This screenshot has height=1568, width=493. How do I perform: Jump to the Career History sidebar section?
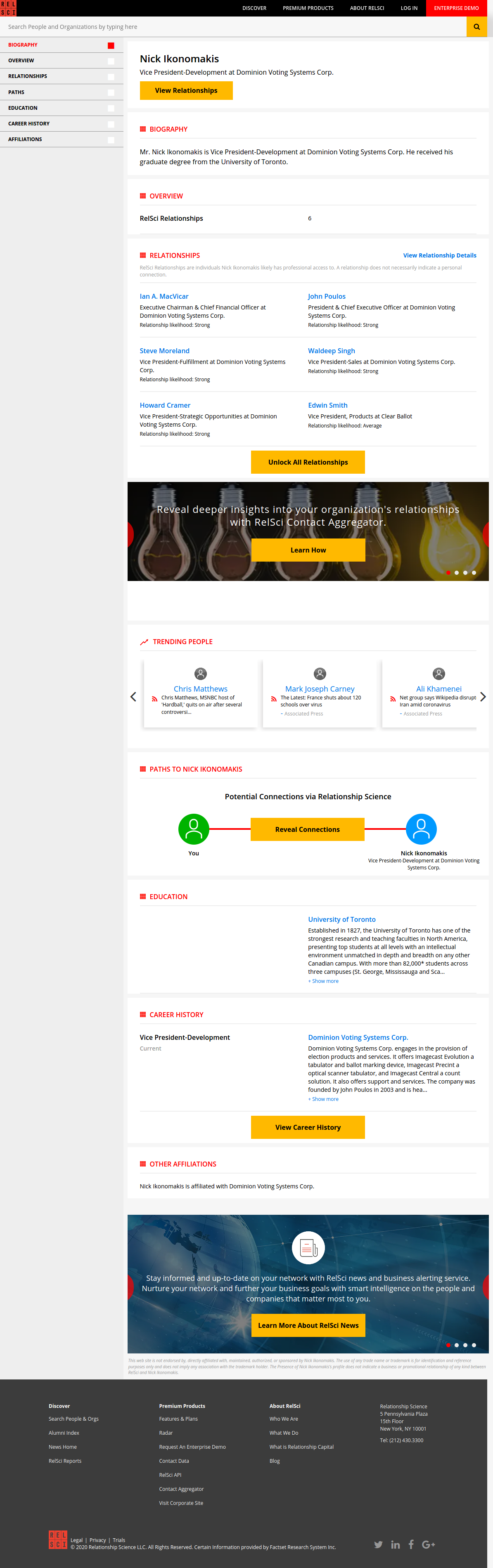click(62, 124)
